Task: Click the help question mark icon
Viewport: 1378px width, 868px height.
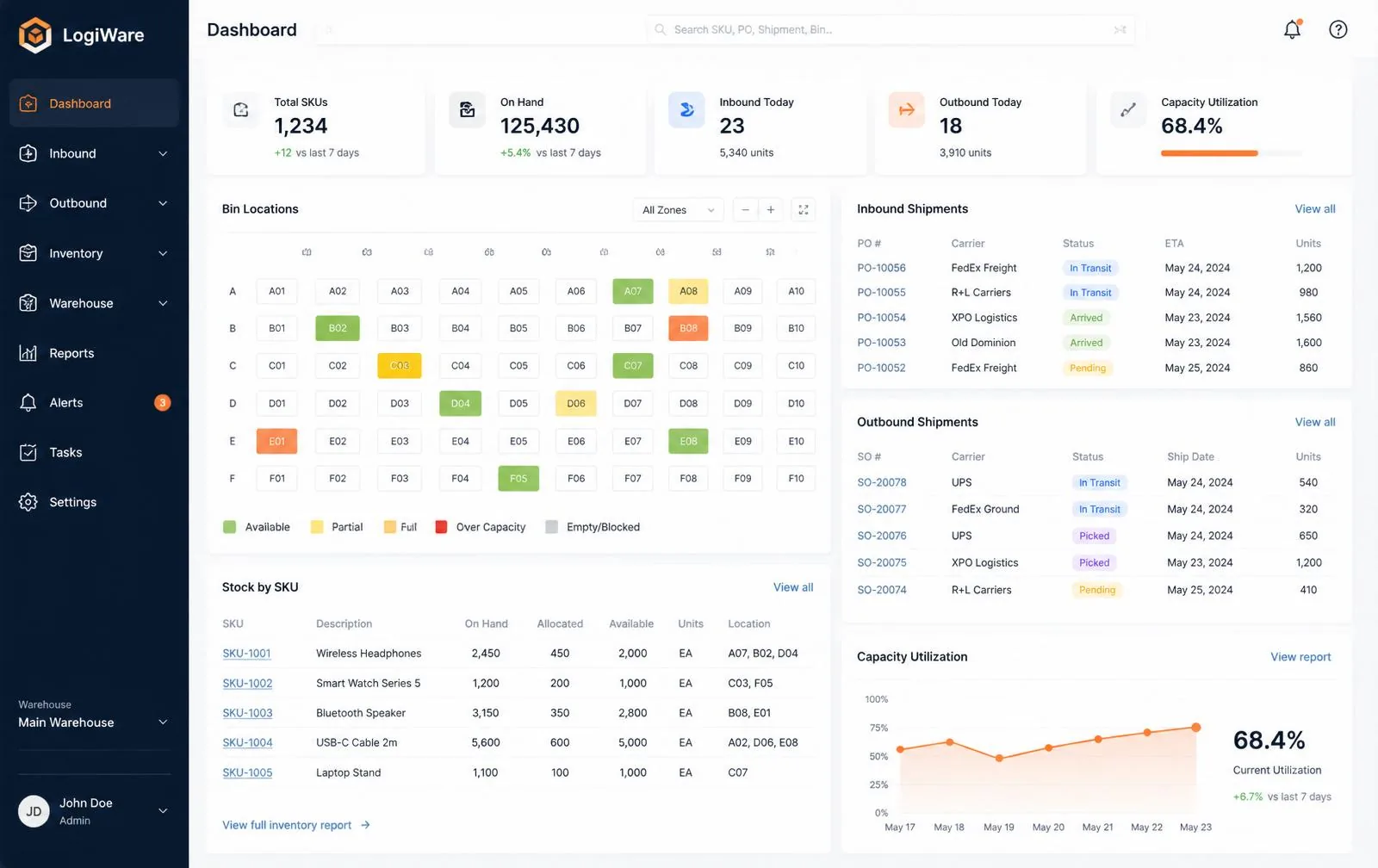Action: click(x=1338, y=29)
